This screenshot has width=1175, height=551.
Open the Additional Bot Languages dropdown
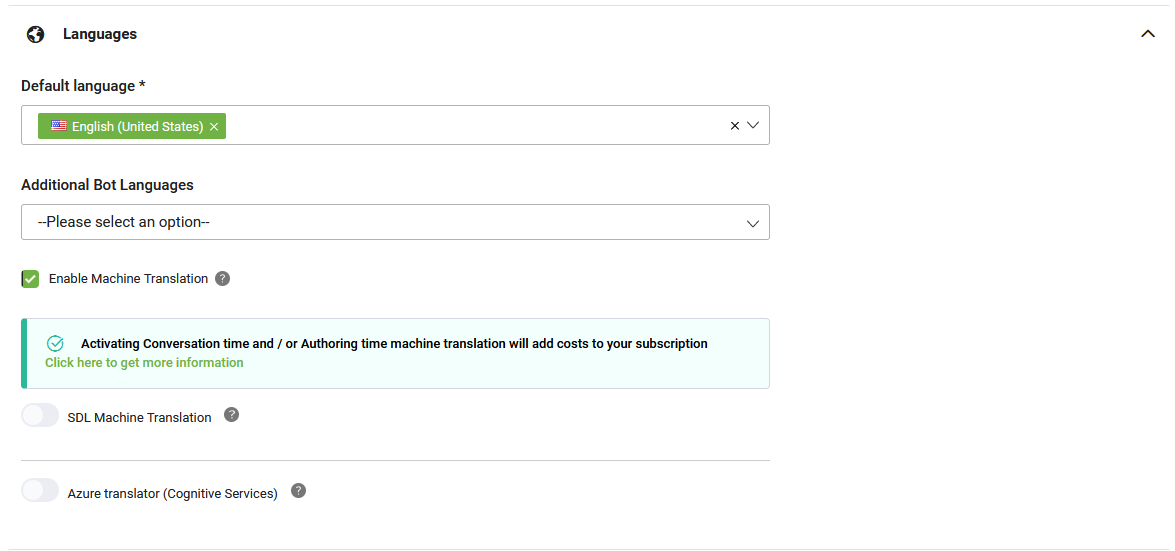pos(395,222)
